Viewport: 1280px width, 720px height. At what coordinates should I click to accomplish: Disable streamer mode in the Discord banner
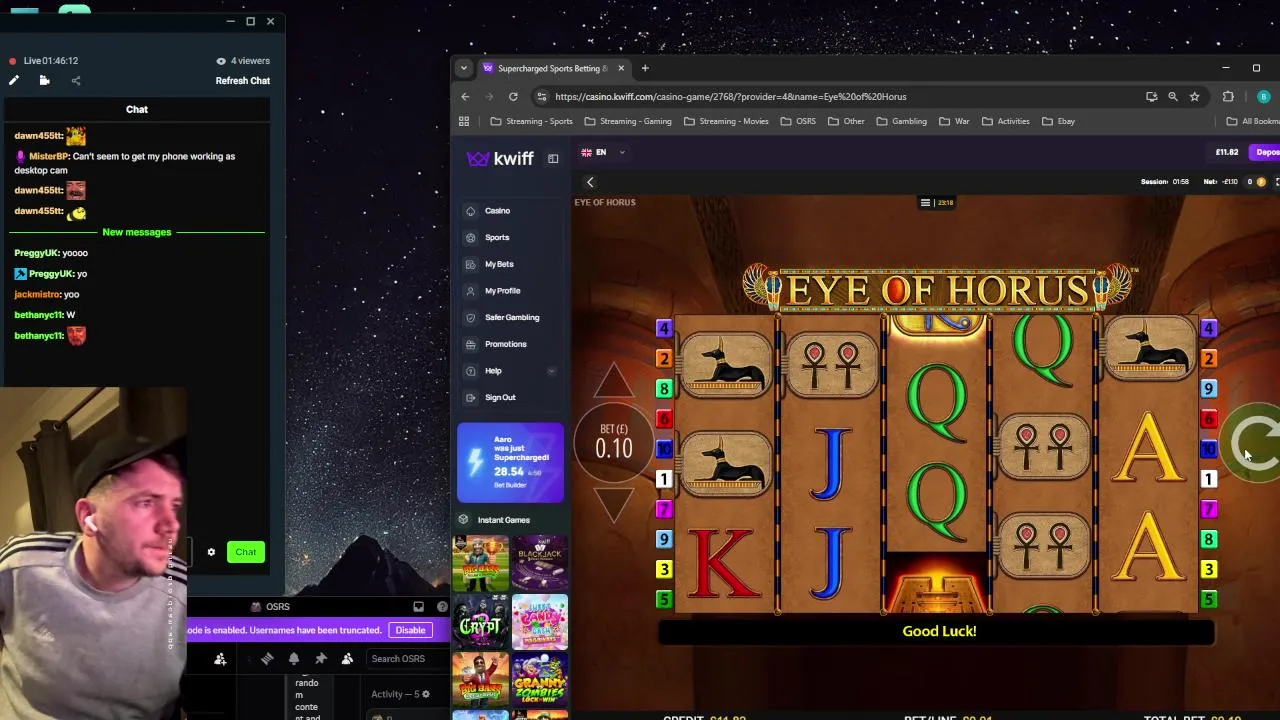pos(410,630)
